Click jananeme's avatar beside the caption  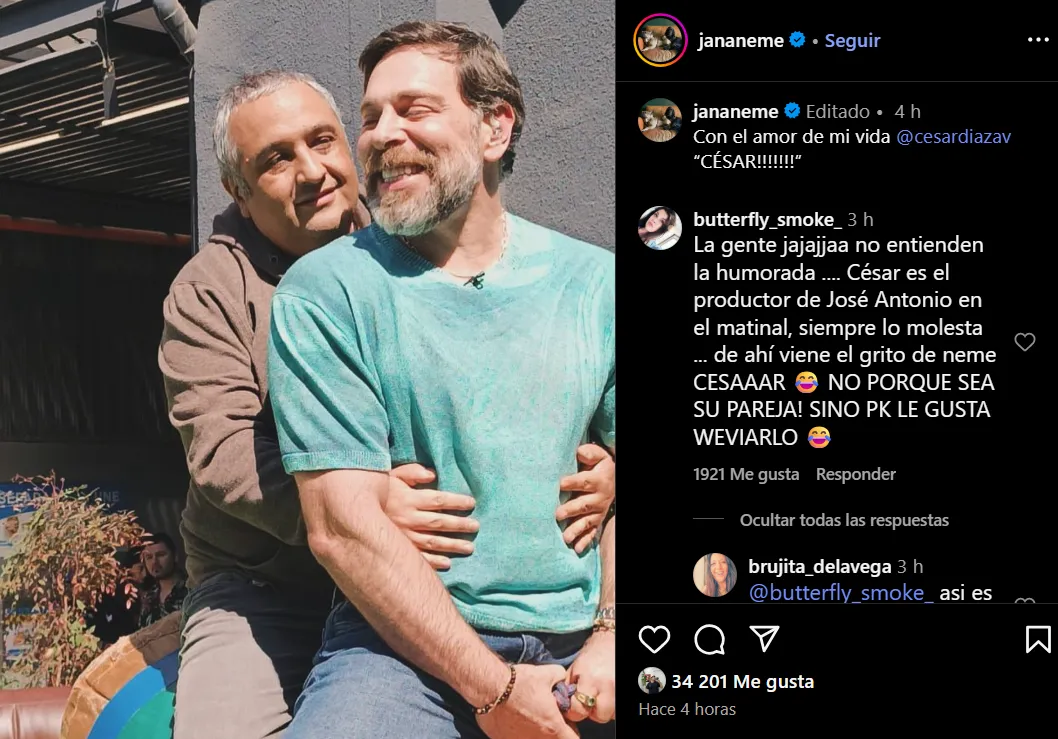pyautogui.click(x=660, y=120)
